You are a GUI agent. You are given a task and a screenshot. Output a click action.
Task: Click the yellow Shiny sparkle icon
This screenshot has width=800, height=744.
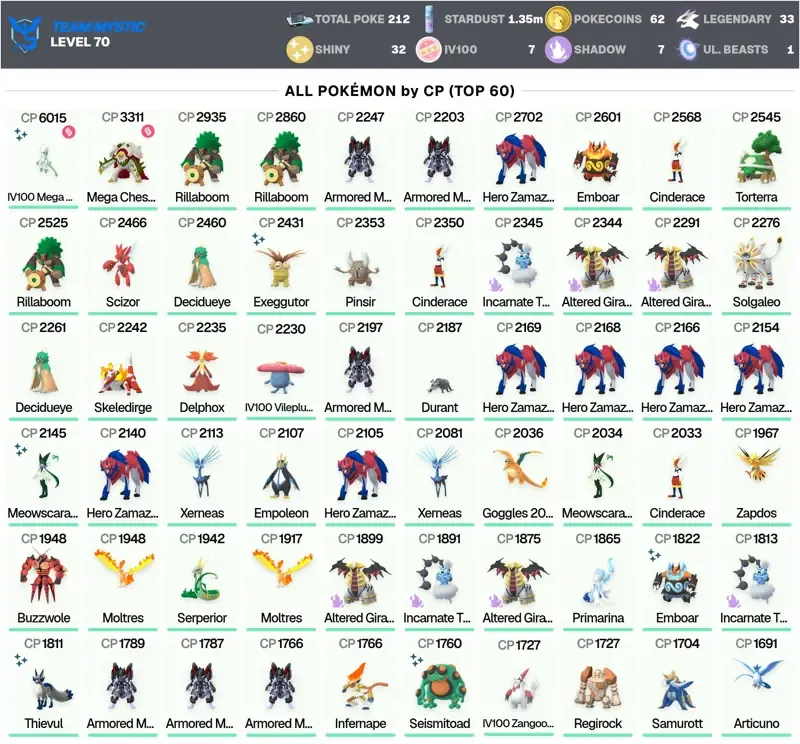pyautogui.click(x=299, y=49)
